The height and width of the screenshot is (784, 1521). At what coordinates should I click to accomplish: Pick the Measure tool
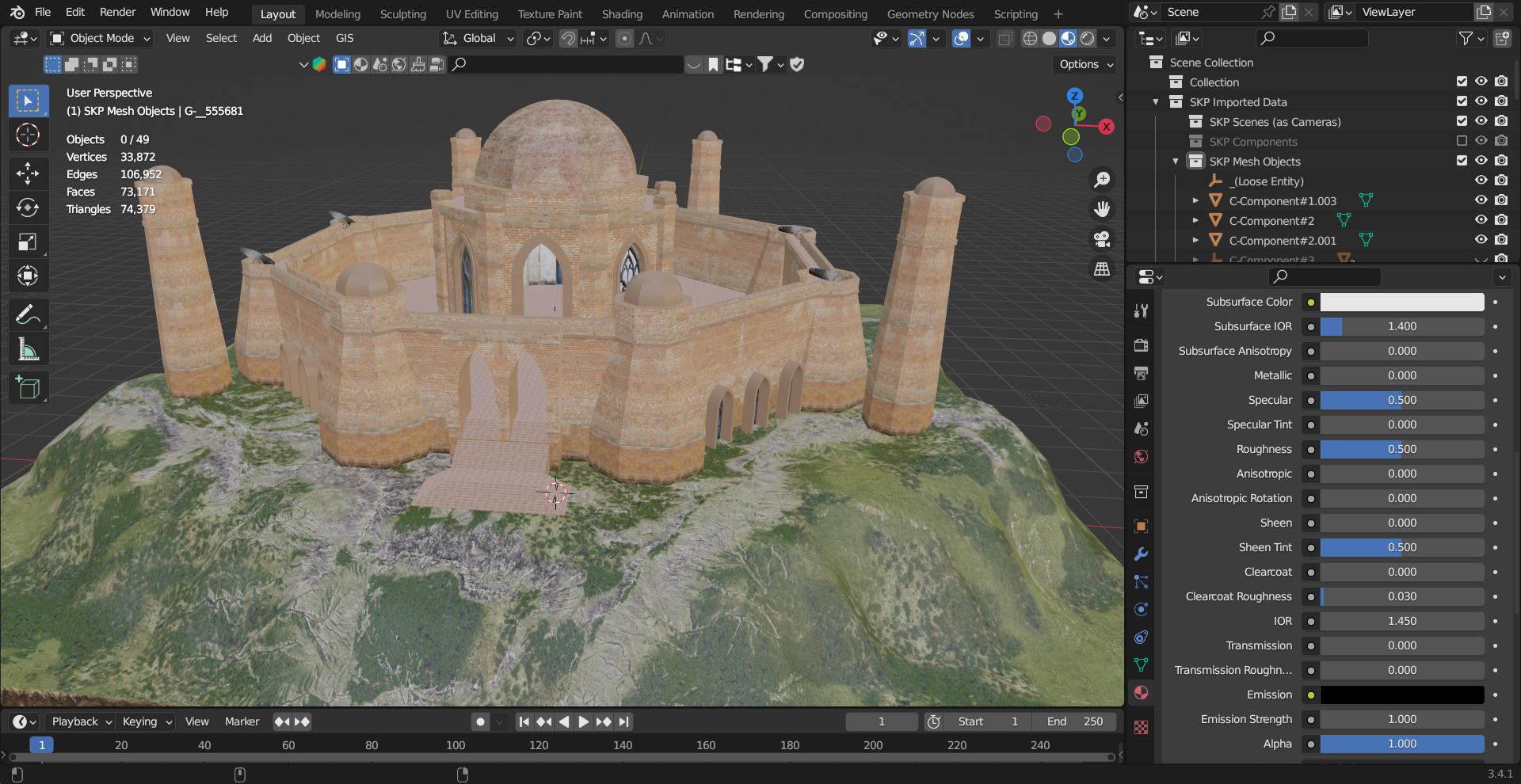tap(28, 348)
